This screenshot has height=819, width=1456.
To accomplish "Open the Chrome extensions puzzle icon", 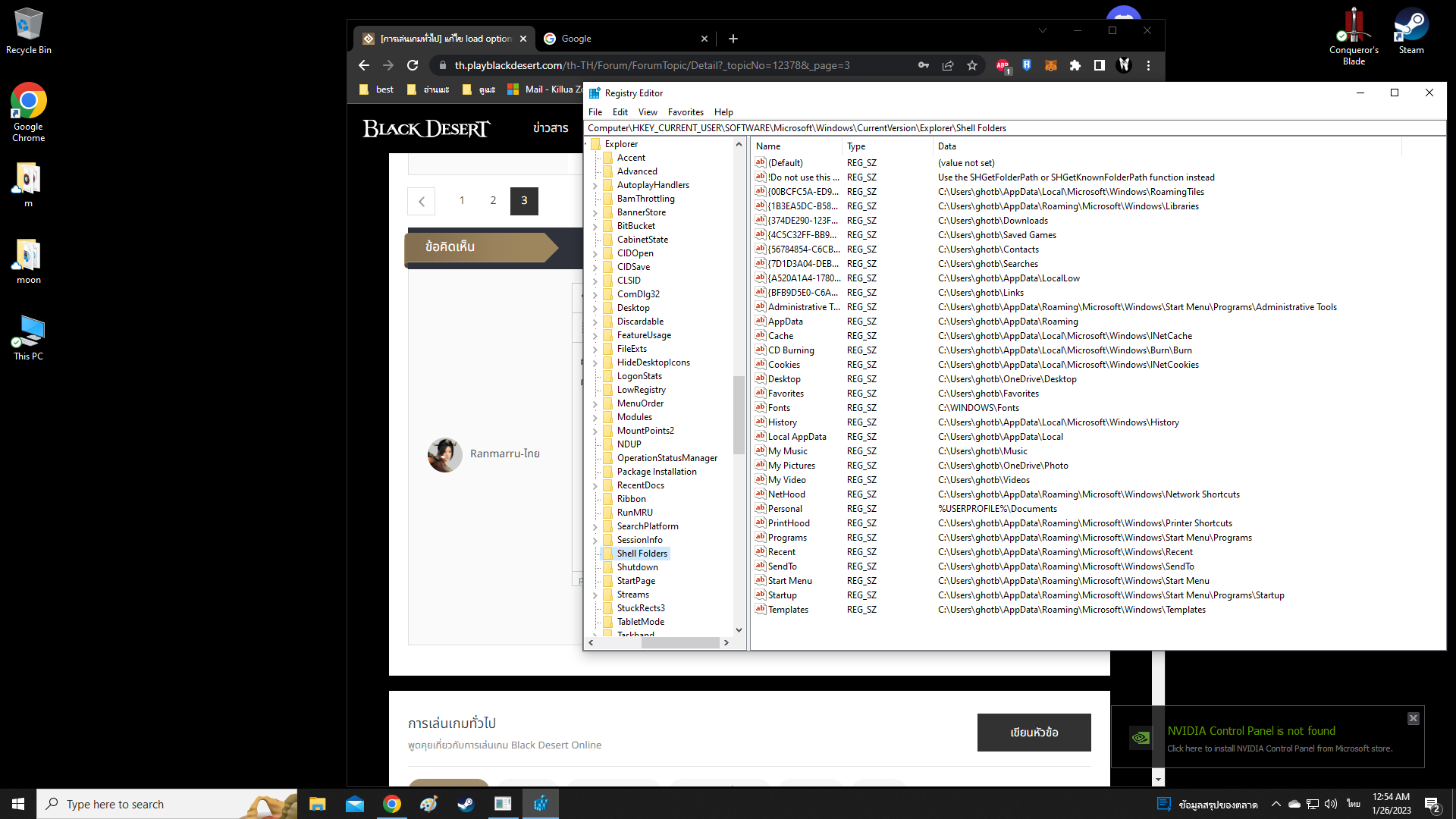I will pos(1075,65).
